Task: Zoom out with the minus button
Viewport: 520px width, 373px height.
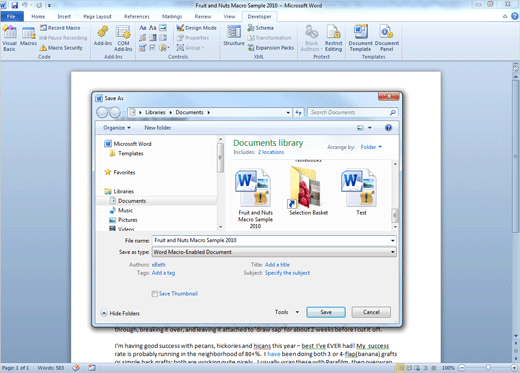Action: point(462,368)
